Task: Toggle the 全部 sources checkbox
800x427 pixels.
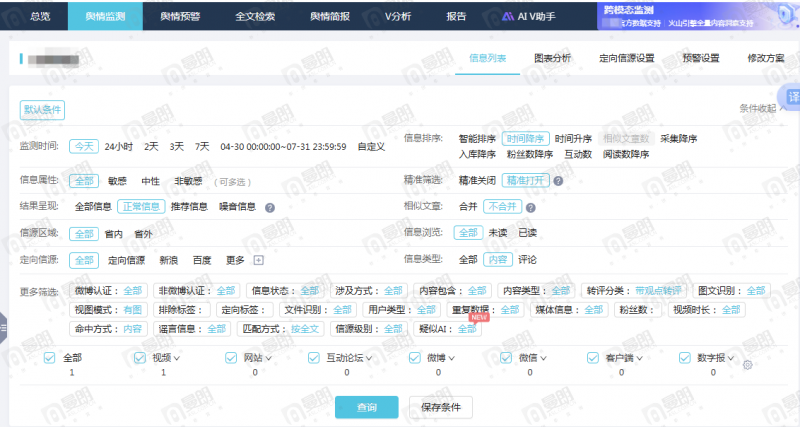Action: click(x=49, y=358)
